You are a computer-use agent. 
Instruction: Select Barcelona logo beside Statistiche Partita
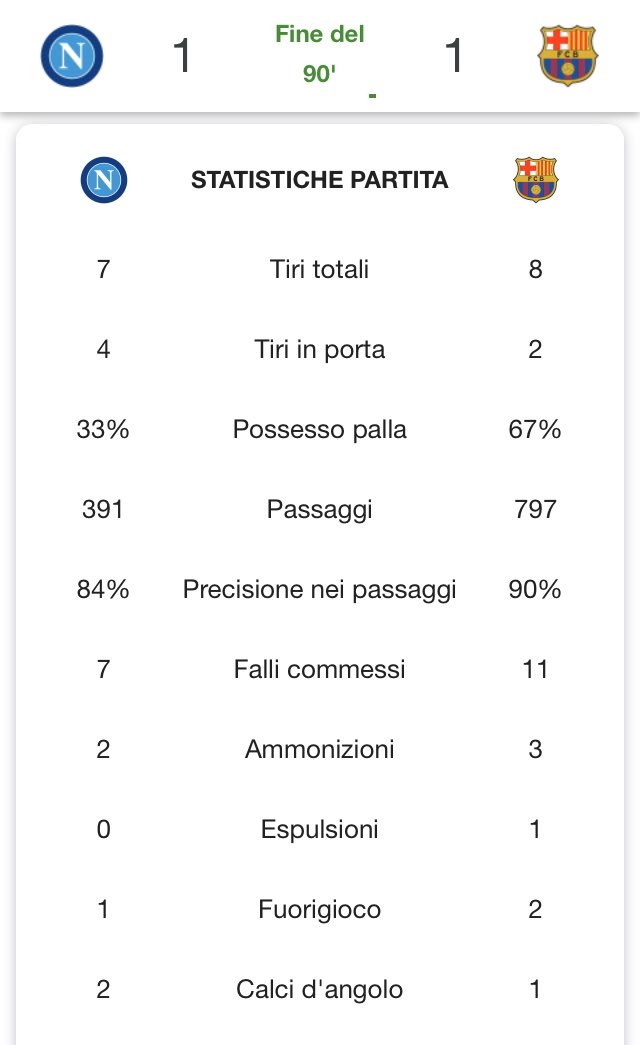tap(535, 180)
